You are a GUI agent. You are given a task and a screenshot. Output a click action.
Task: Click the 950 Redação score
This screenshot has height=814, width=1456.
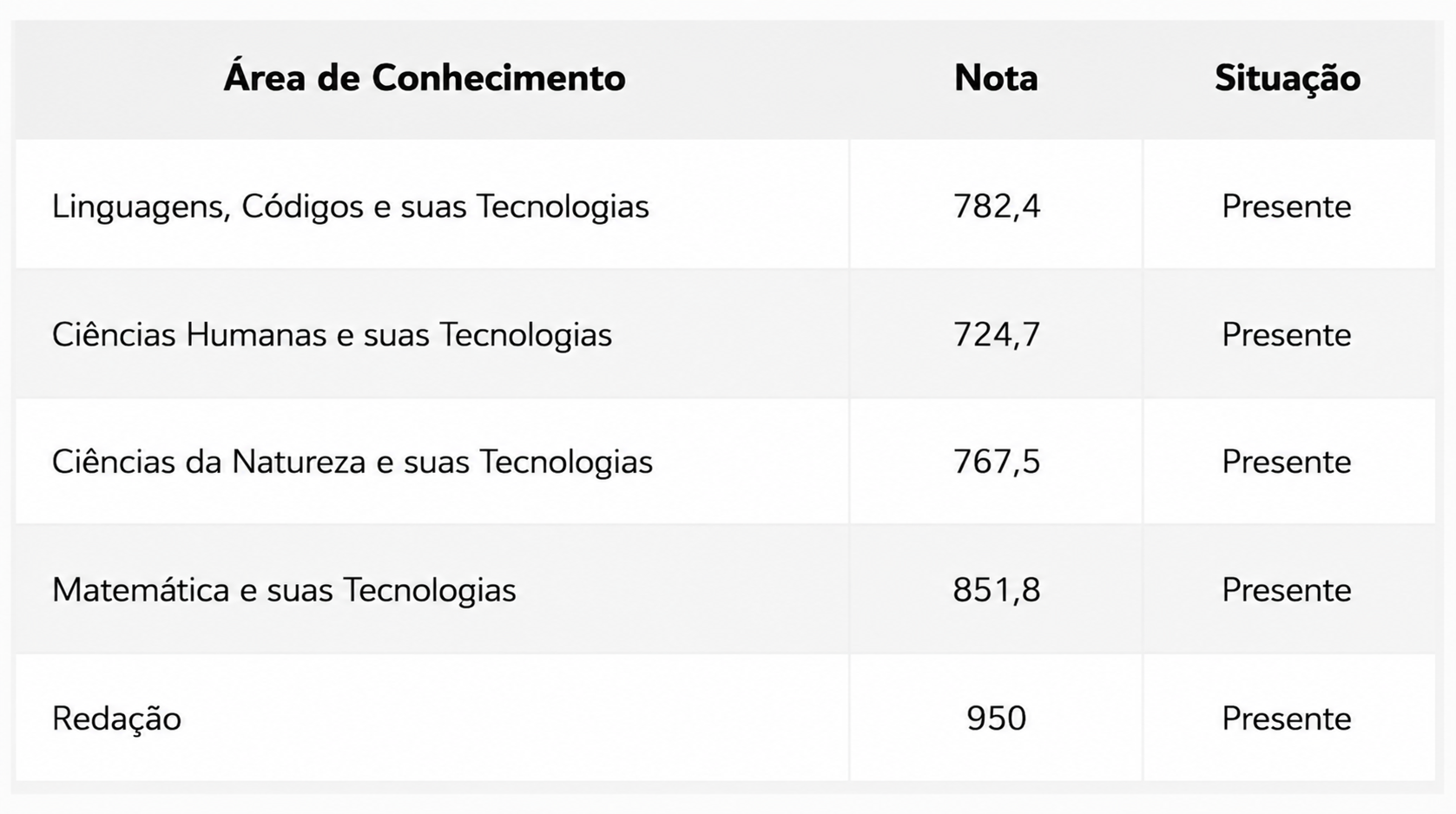[x=996, y=719]
